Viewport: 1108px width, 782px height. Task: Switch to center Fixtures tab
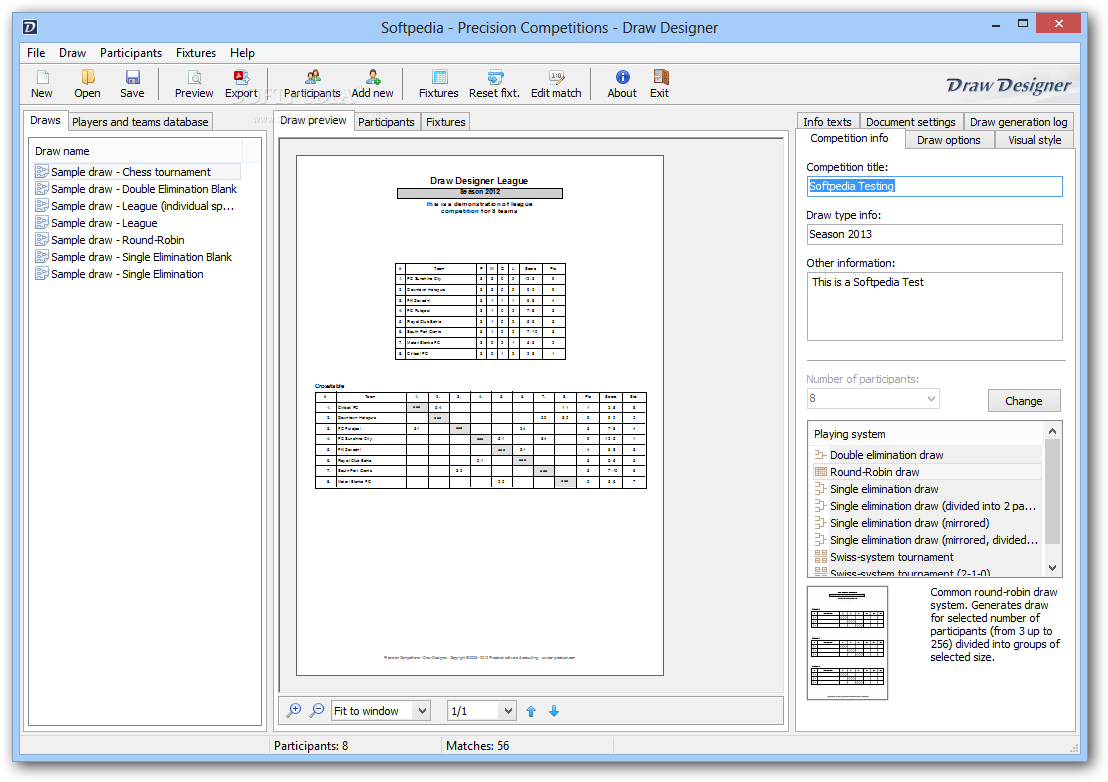[x=446, y=122]
